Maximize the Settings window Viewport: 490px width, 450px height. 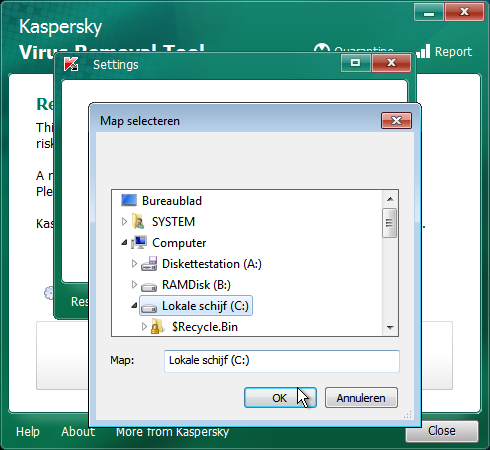356,63
